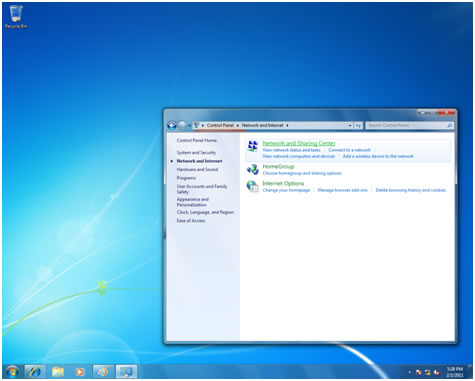Open Appearance and Personalization category
Screen dimensions: 475x381
[x=193, y=202]
